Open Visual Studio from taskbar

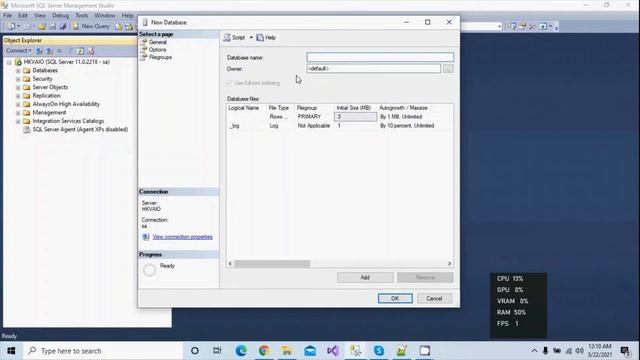(333, 351)
